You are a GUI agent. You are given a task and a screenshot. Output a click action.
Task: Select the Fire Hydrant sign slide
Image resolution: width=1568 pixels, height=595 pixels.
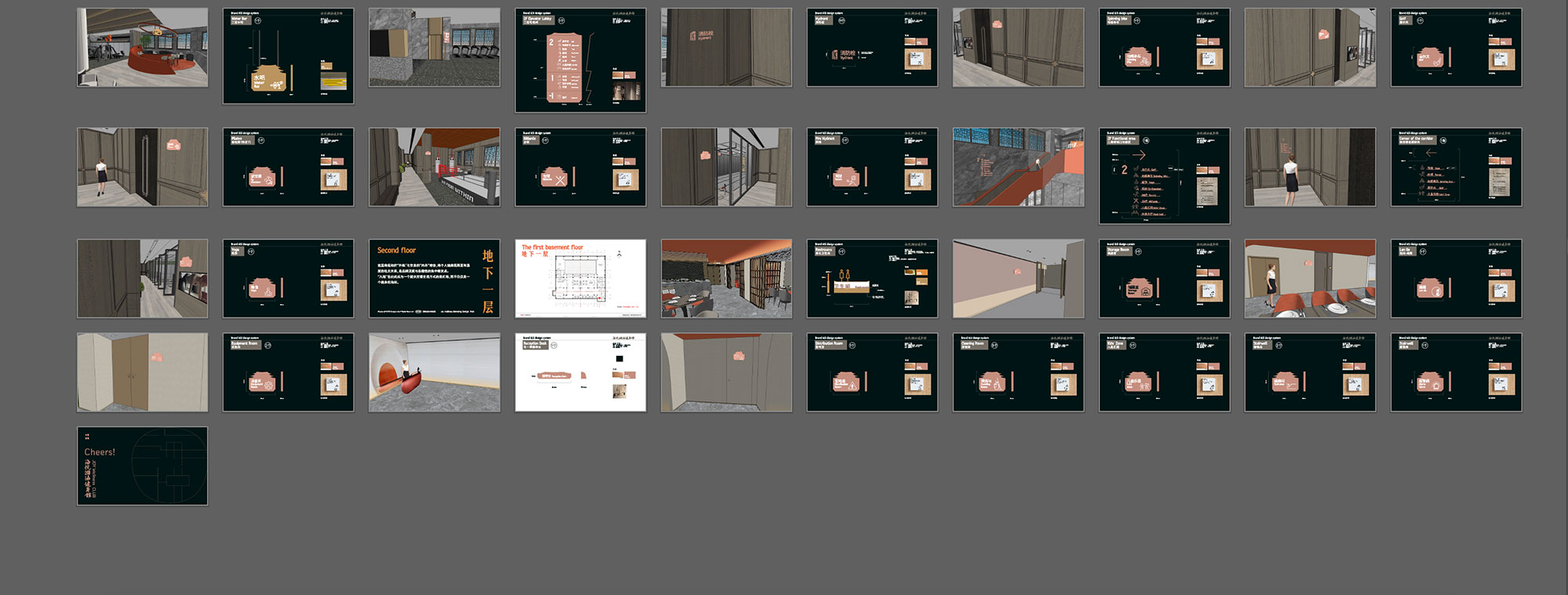[x=872, y=167]
